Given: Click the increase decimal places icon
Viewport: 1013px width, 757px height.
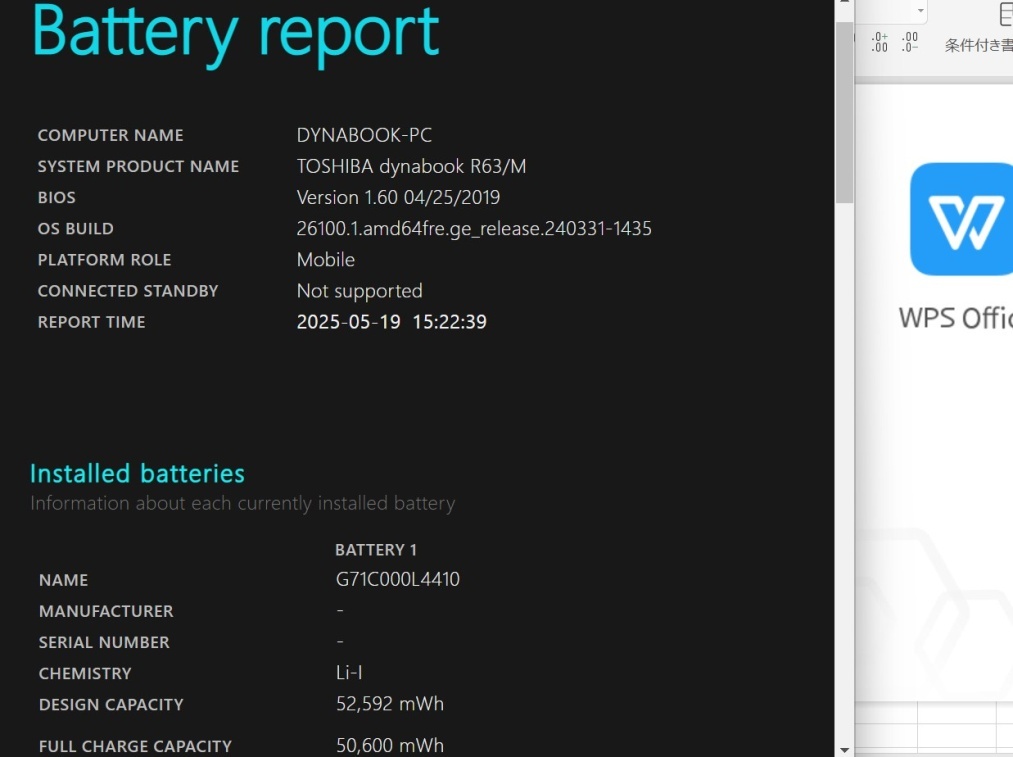Looking at the screenshot, I should coord(879,43).
